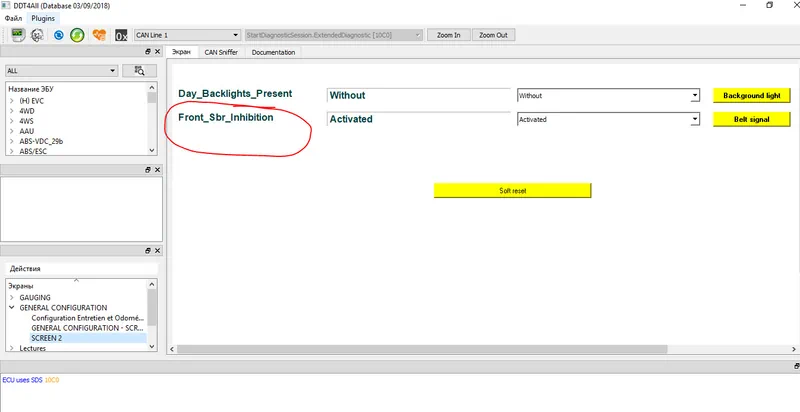Switch to the CAN Sniffer tab
The image size is (800, 412).
click(x=221, y=52)
